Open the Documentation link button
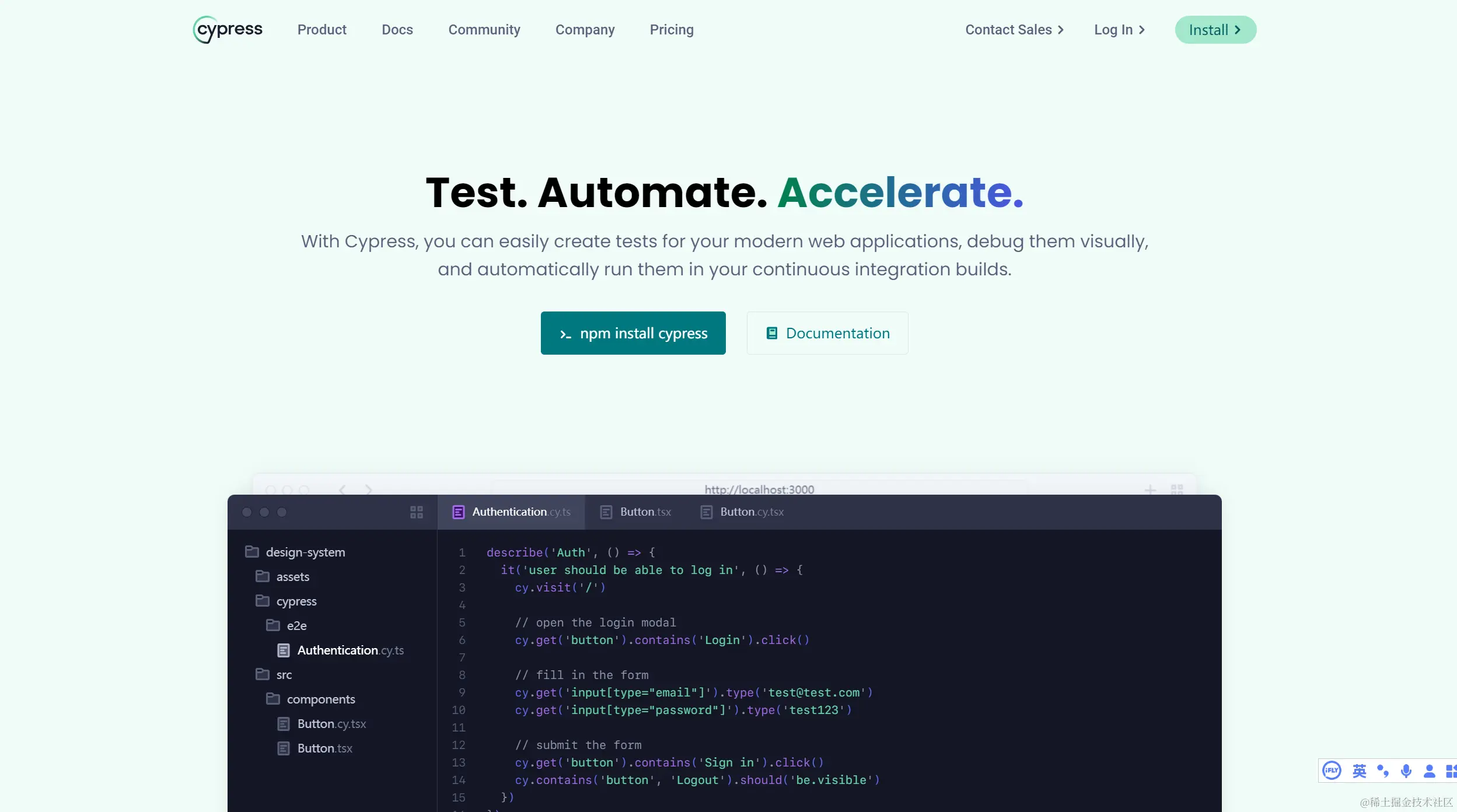Viewport: 1457px width, 812px height. click(x=827, y=333)
